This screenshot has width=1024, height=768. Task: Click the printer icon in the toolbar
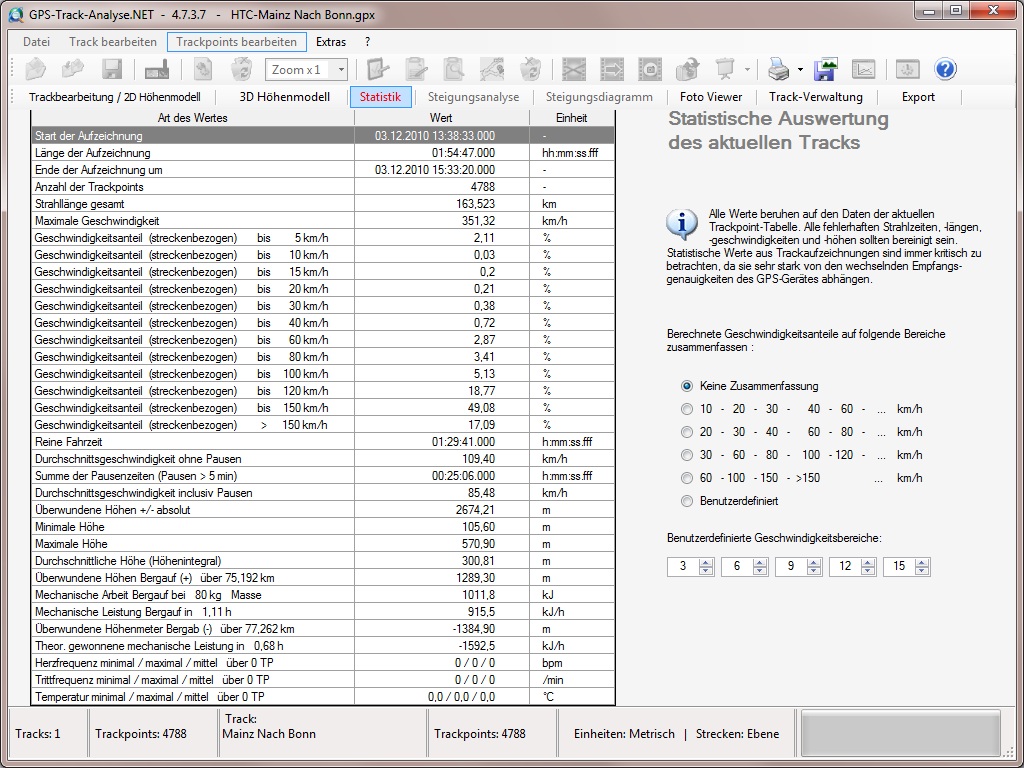778,69
